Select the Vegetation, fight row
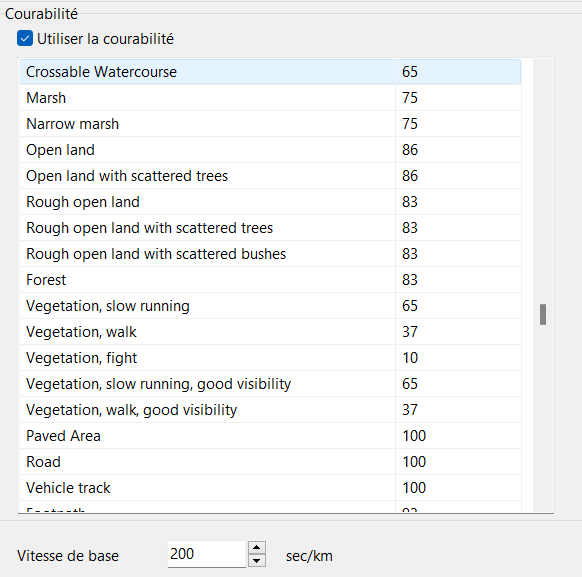Image resolution: width=582 pixels, height=577 pixels. pos(270,357)
